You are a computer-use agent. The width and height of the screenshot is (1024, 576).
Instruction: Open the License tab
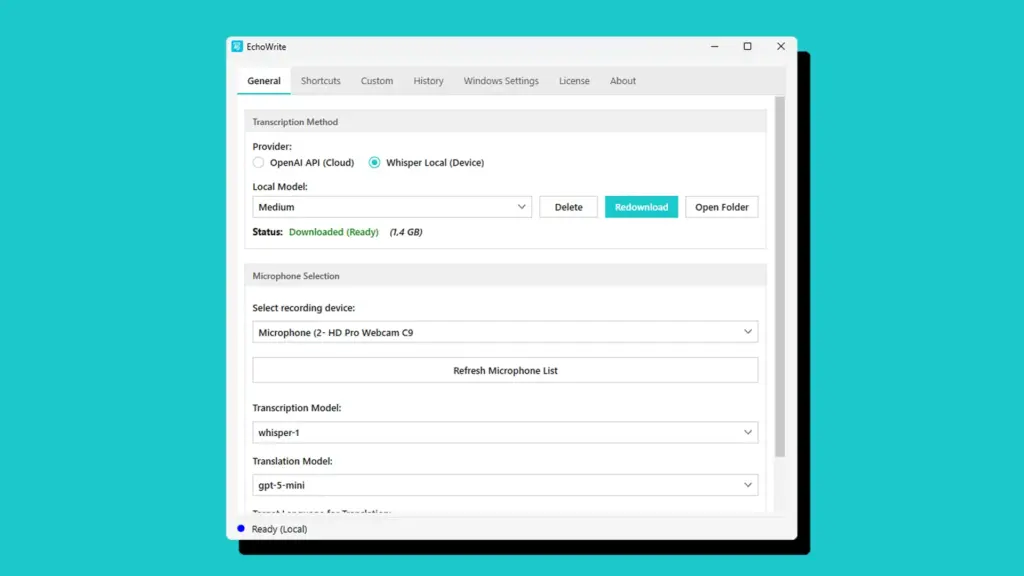tap(574, 80)
